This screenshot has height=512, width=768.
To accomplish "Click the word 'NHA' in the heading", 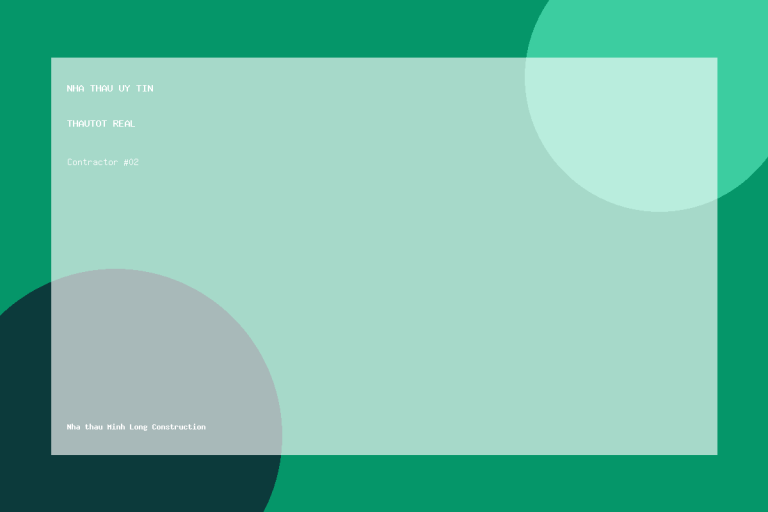I will (x=75, y=88).
